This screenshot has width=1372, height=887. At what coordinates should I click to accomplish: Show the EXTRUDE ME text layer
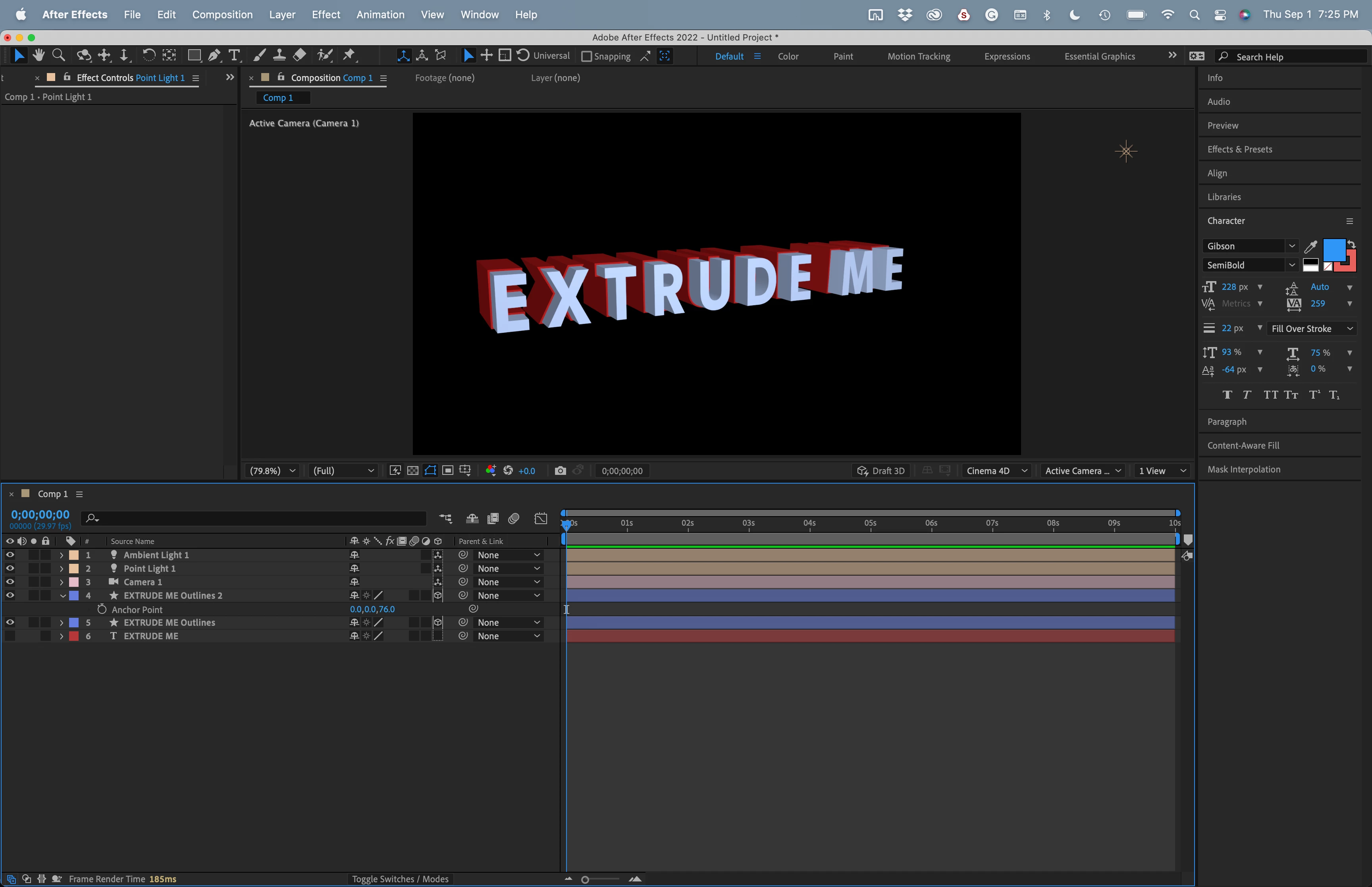point(10,636)
